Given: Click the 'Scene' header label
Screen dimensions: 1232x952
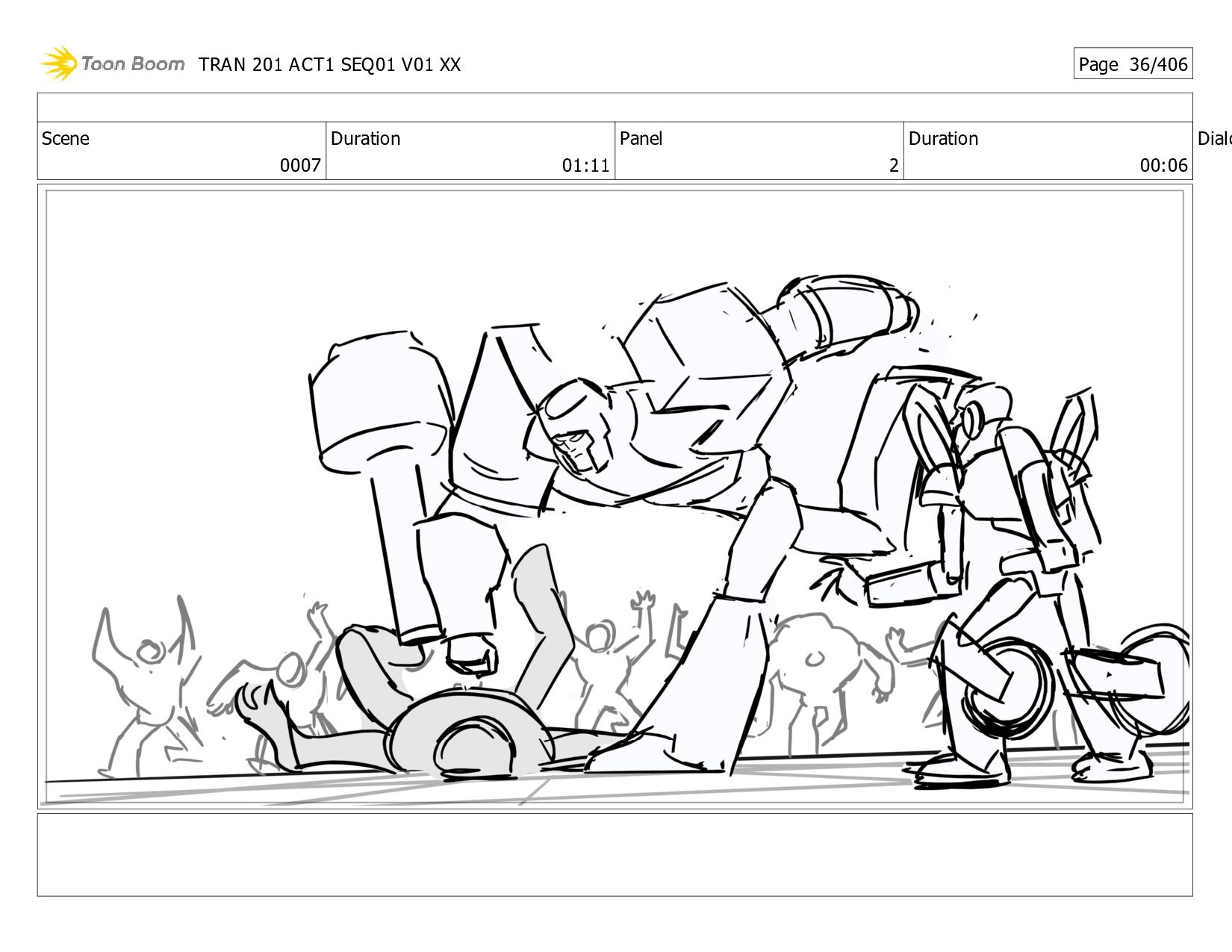Looking at the screenshot, I should 66,139.
